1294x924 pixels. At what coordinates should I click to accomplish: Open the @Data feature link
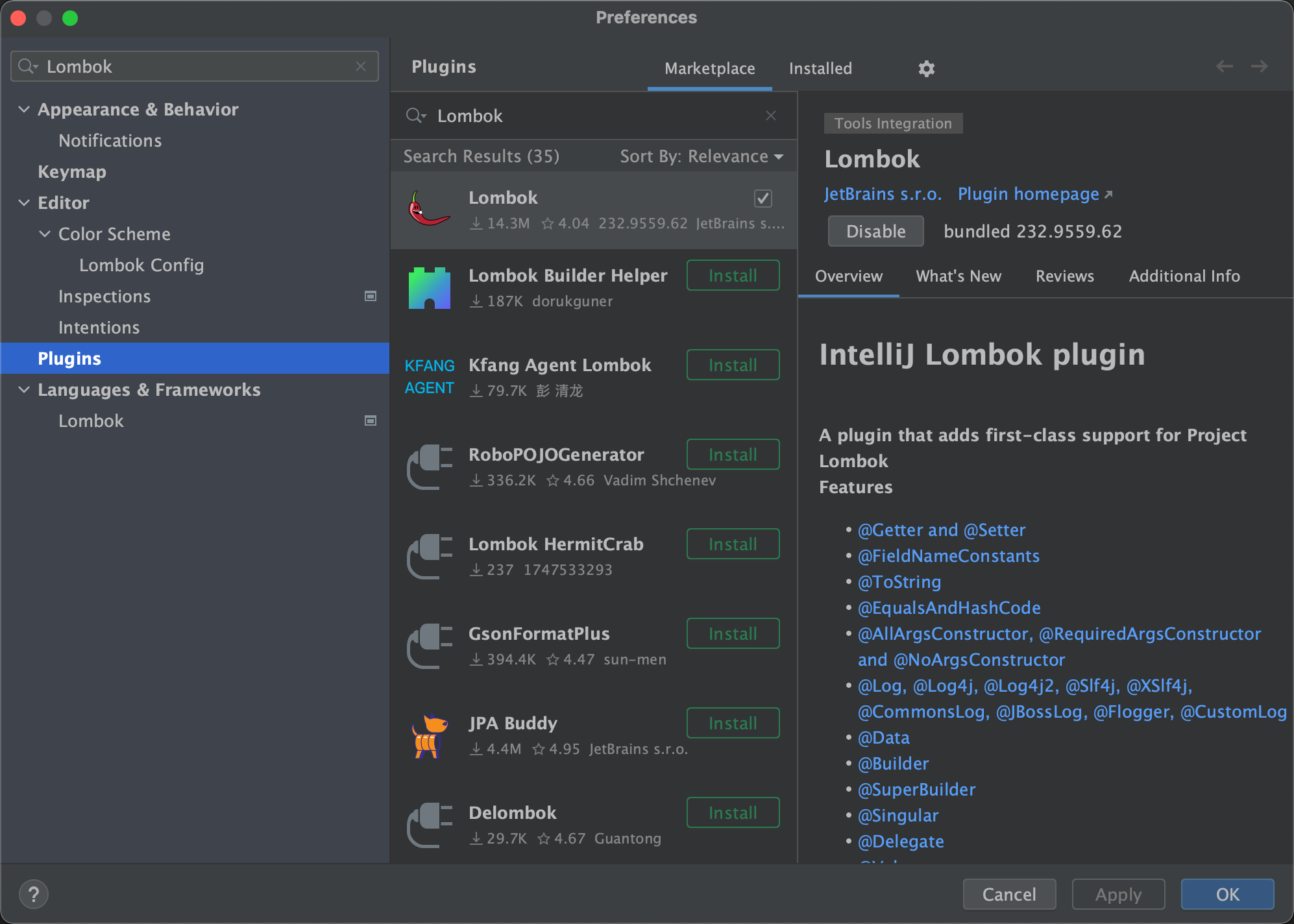point(884,738)
